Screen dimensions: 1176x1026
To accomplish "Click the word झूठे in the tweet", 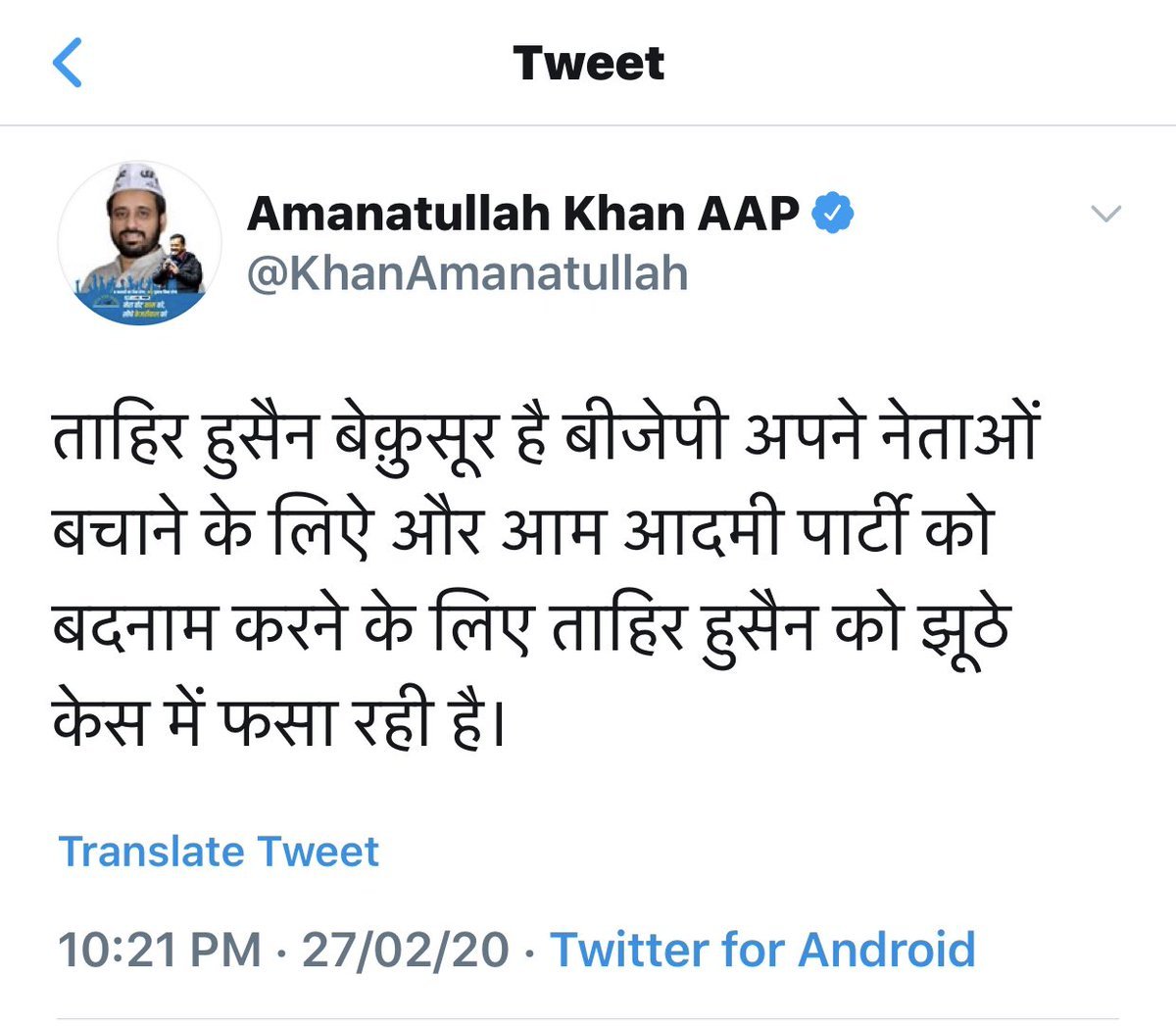I will [961, 628].
